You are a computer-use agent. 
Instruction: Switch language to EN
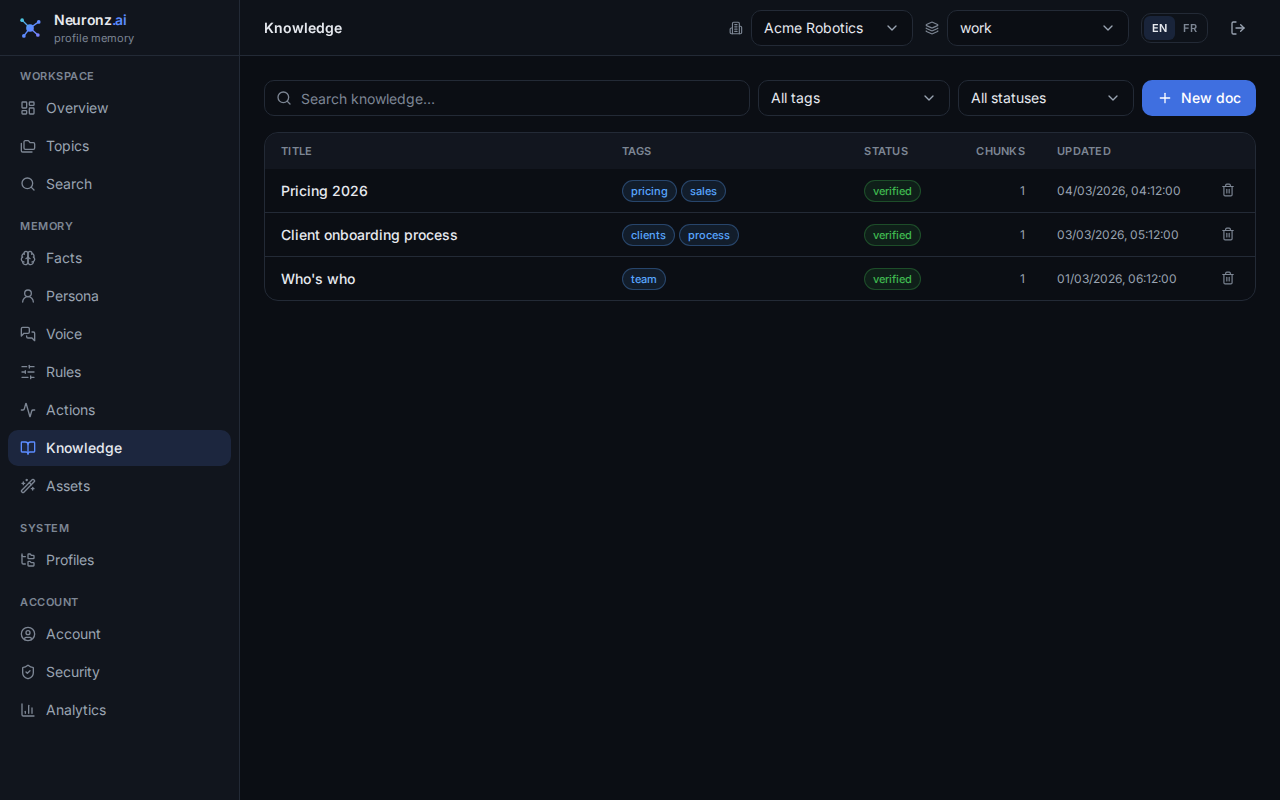tap(1160, 28)
